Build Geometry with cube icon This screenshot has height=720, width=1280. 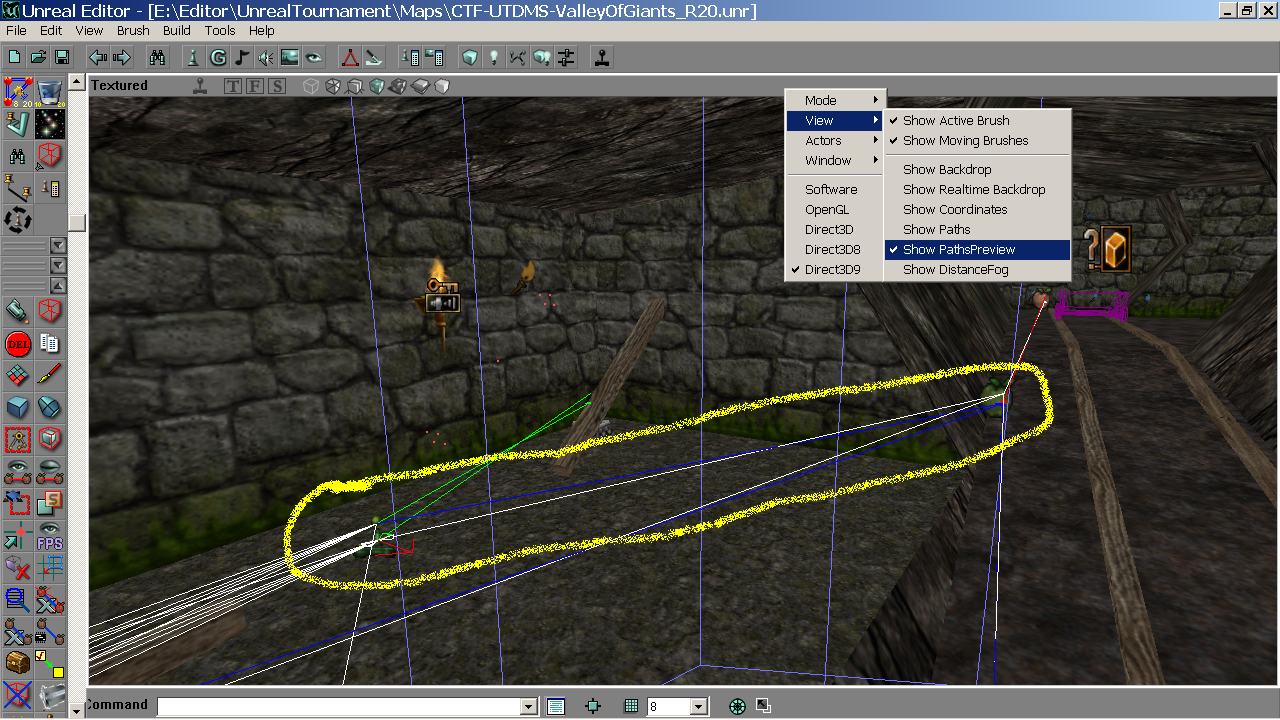tap(470, 57)
